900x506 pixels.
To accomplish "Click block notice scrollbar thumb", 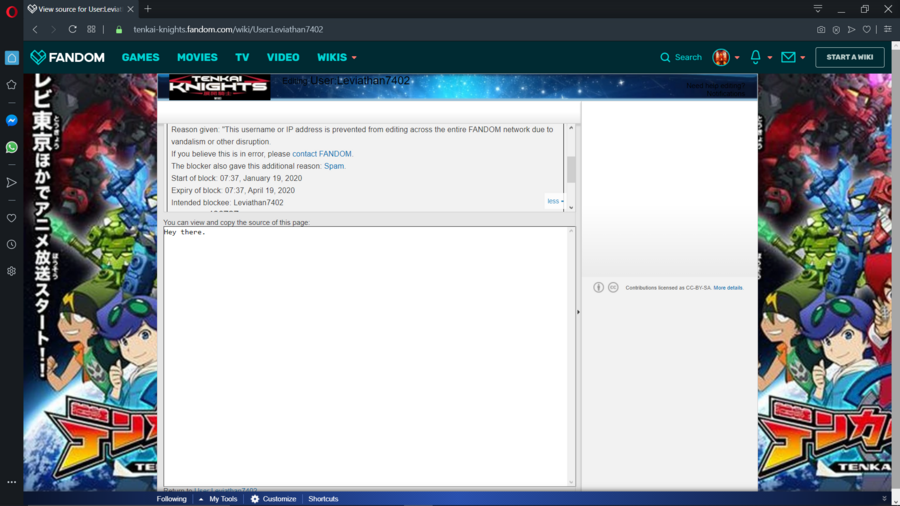I will click(x=571, y=170).
